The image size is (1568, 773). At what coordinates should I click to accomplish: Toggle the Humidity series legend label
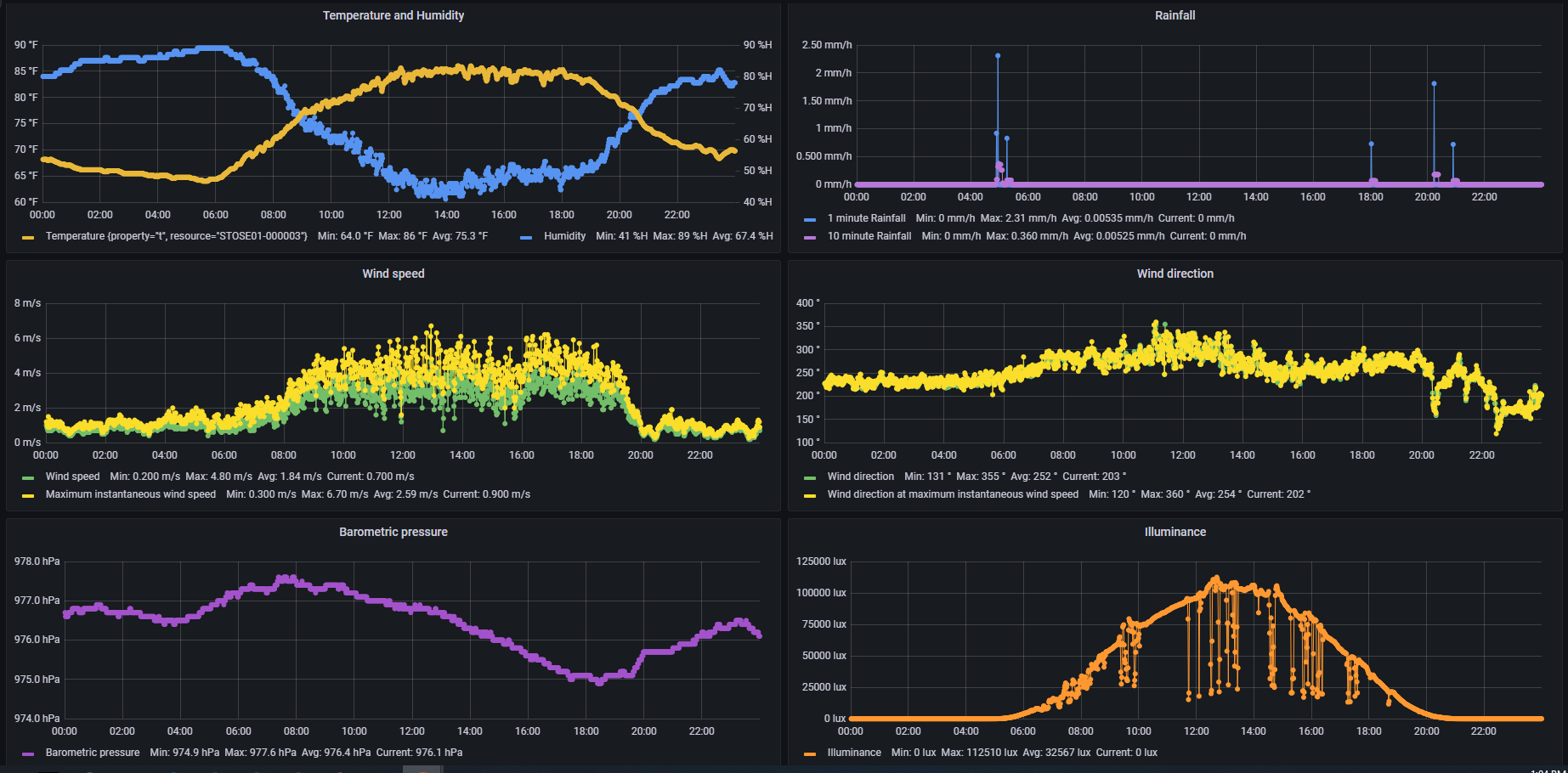click(564, 236)
